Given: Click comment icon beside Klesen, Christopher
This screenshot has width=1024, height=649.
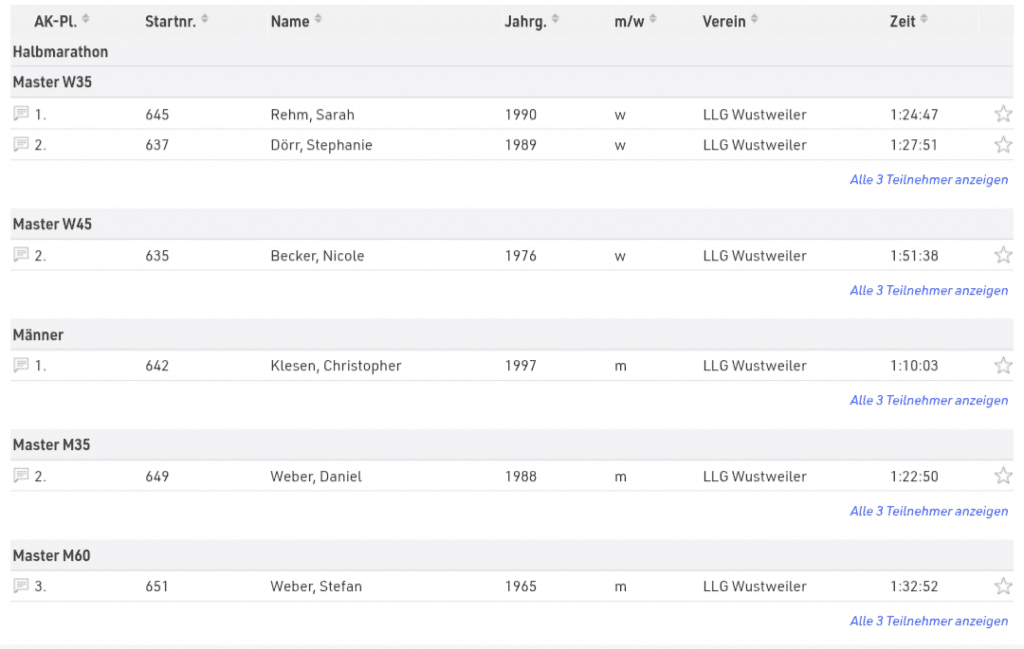Looking at the screenshot, I should (x=21, y=365).
